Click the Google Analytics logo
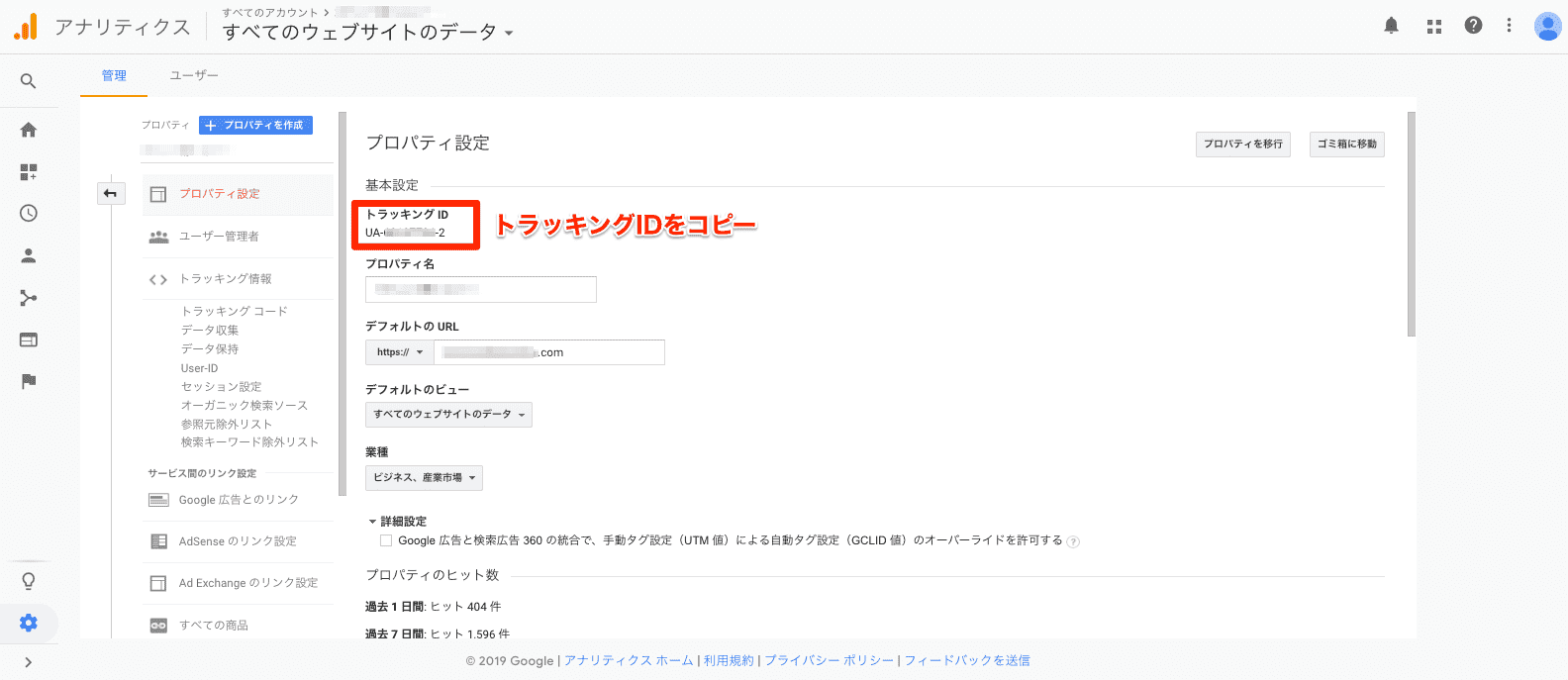1568x680 pixels. pyautogui.click(x=26, y=27)
